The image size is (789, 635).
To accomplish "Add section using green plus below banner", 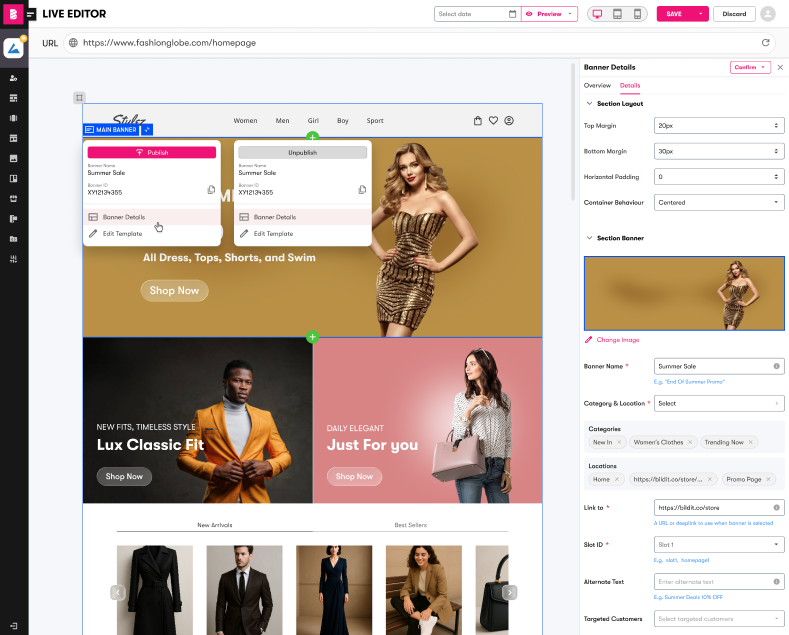I will [x=312, y=337].
